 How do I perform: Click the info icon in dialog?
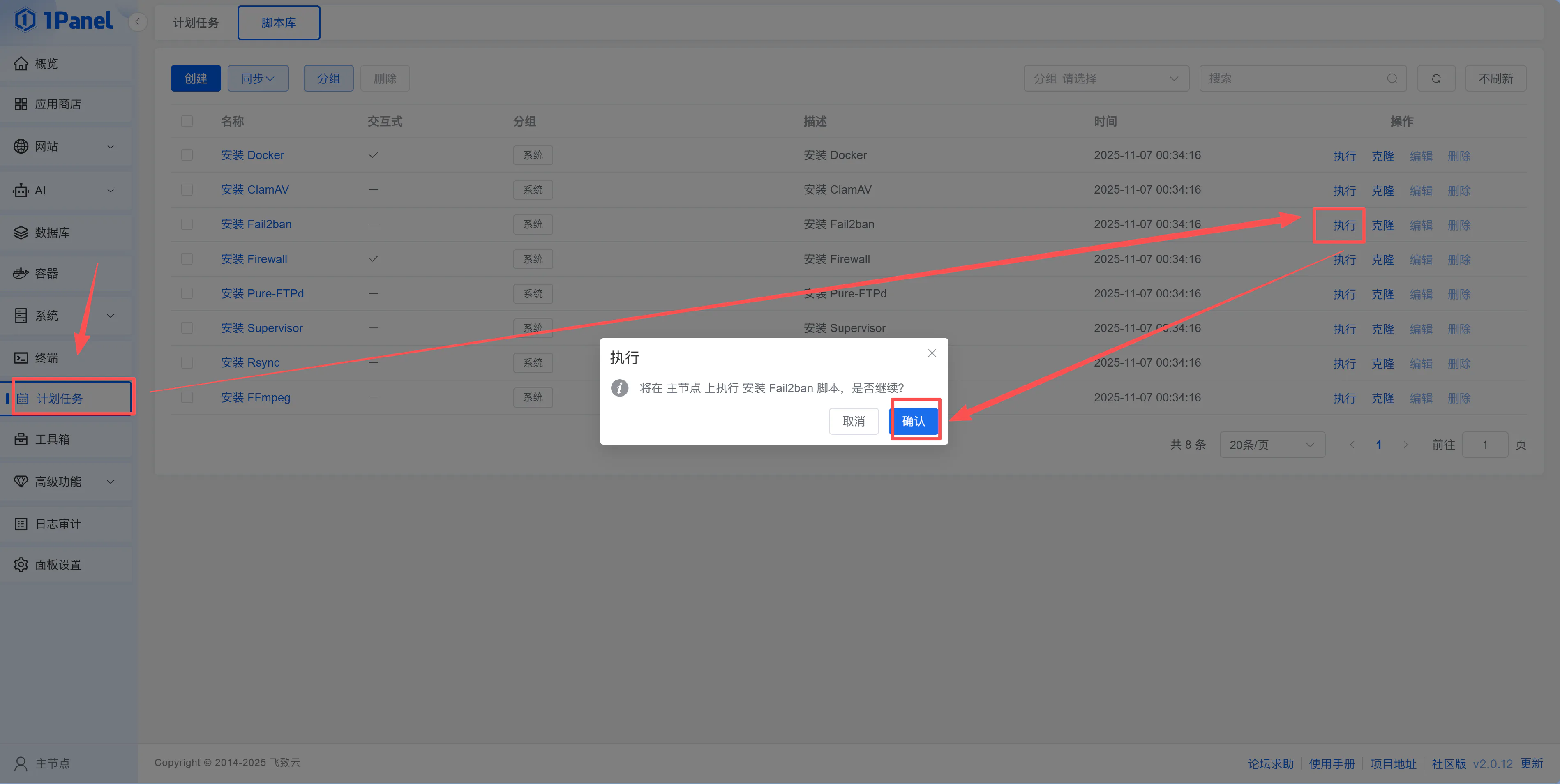(619, 388)
